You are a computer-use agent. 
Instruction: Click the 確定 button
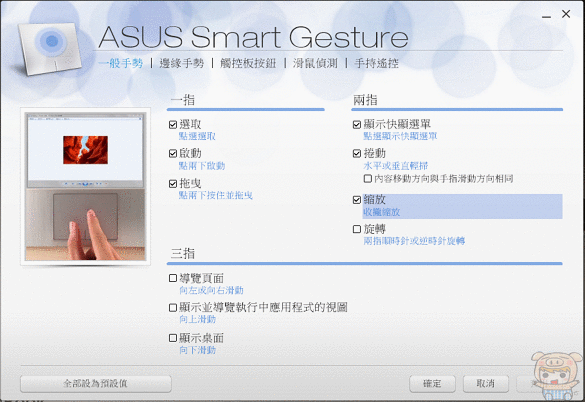432,383
